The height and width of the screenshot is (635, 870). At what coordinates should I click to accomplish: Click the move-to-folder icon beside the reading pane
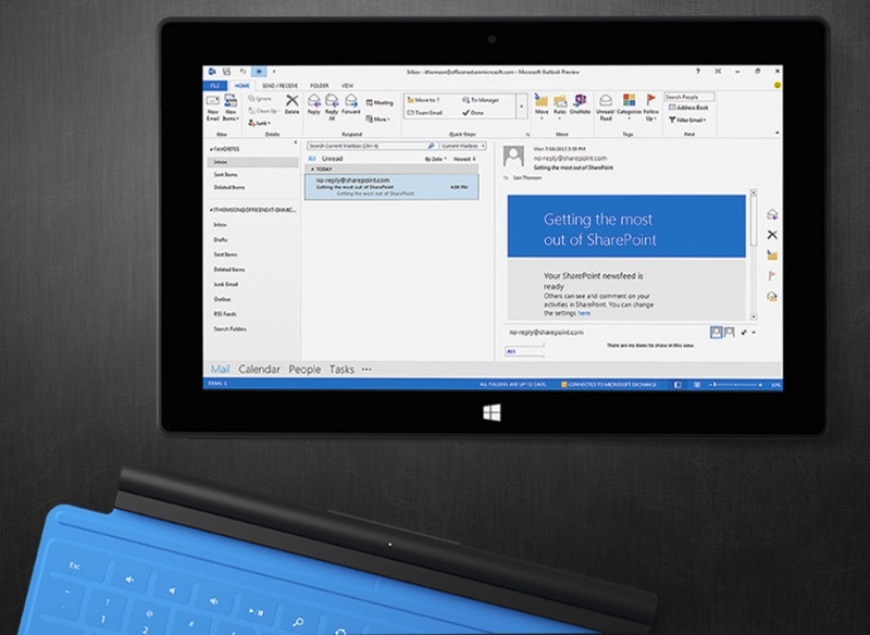tap(772, 255)
